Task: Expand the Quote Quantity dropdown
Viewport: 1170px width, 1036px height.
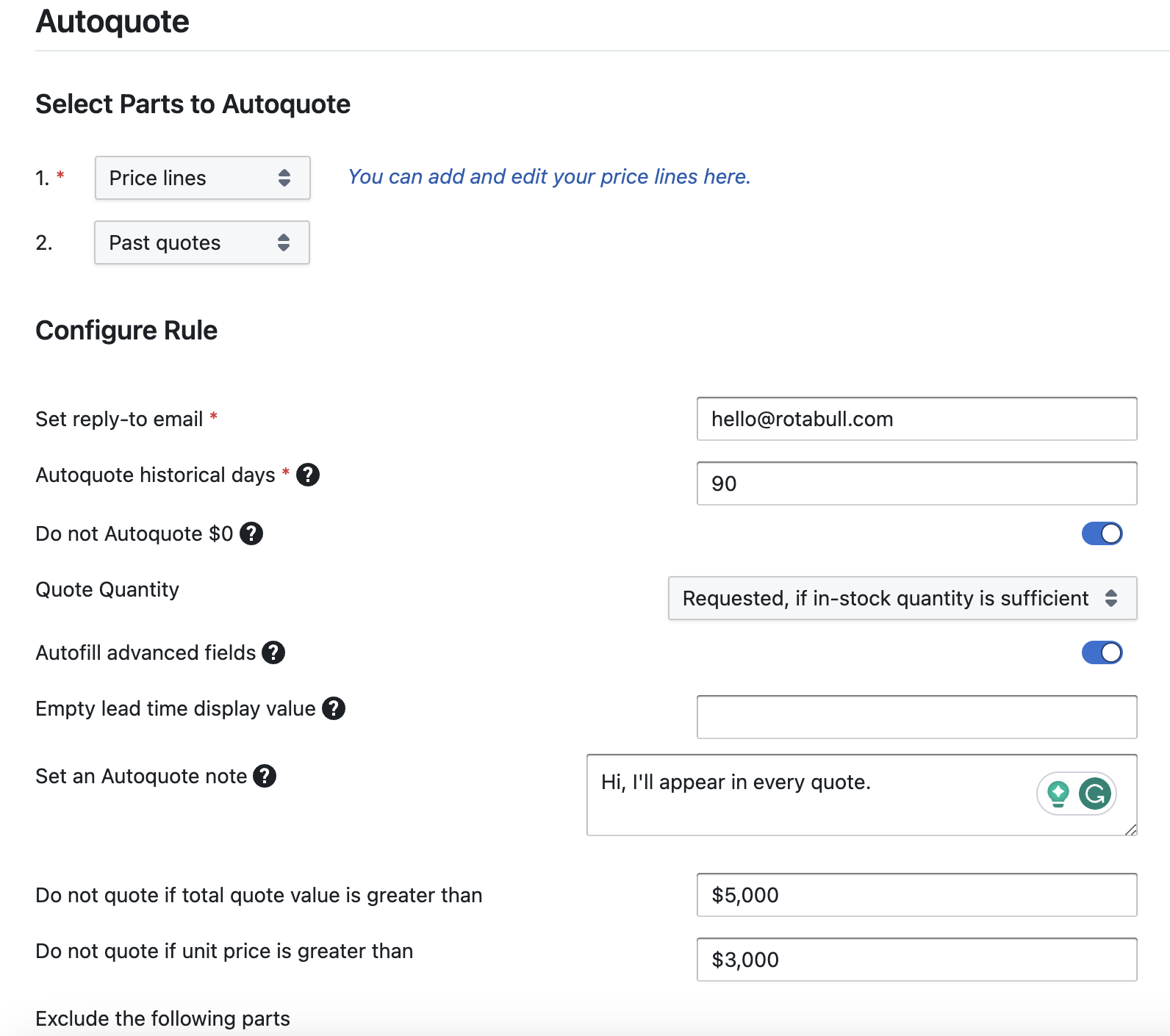Action: [902, 598]
